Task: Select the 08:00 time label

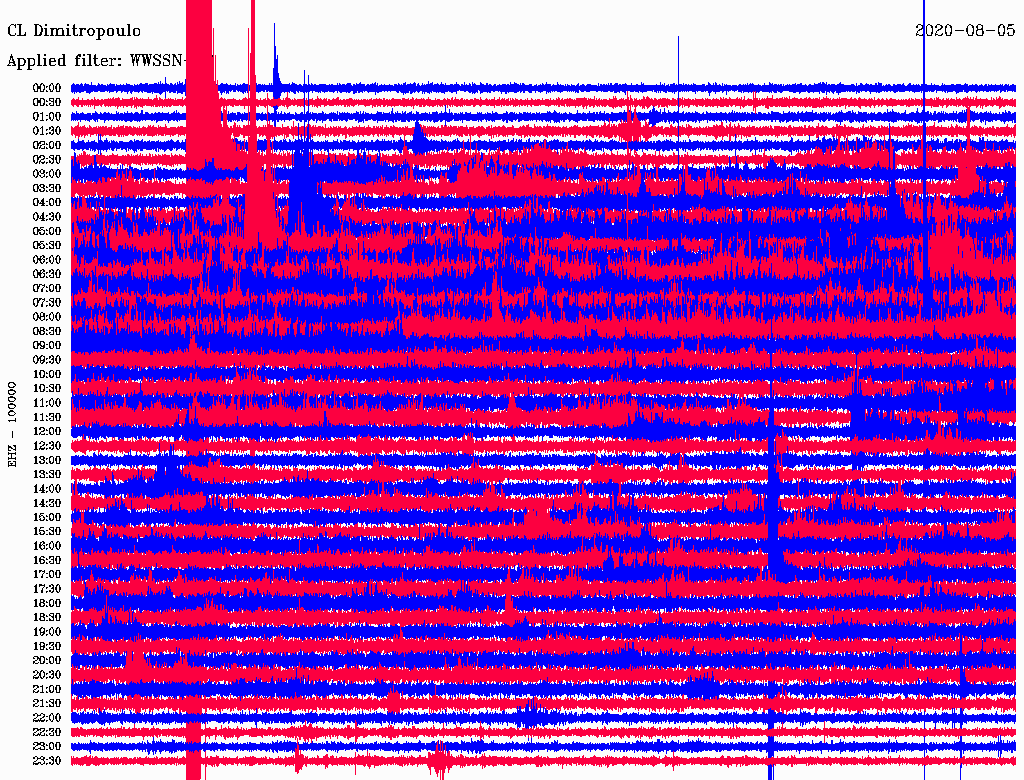Action: coord(47,317)
